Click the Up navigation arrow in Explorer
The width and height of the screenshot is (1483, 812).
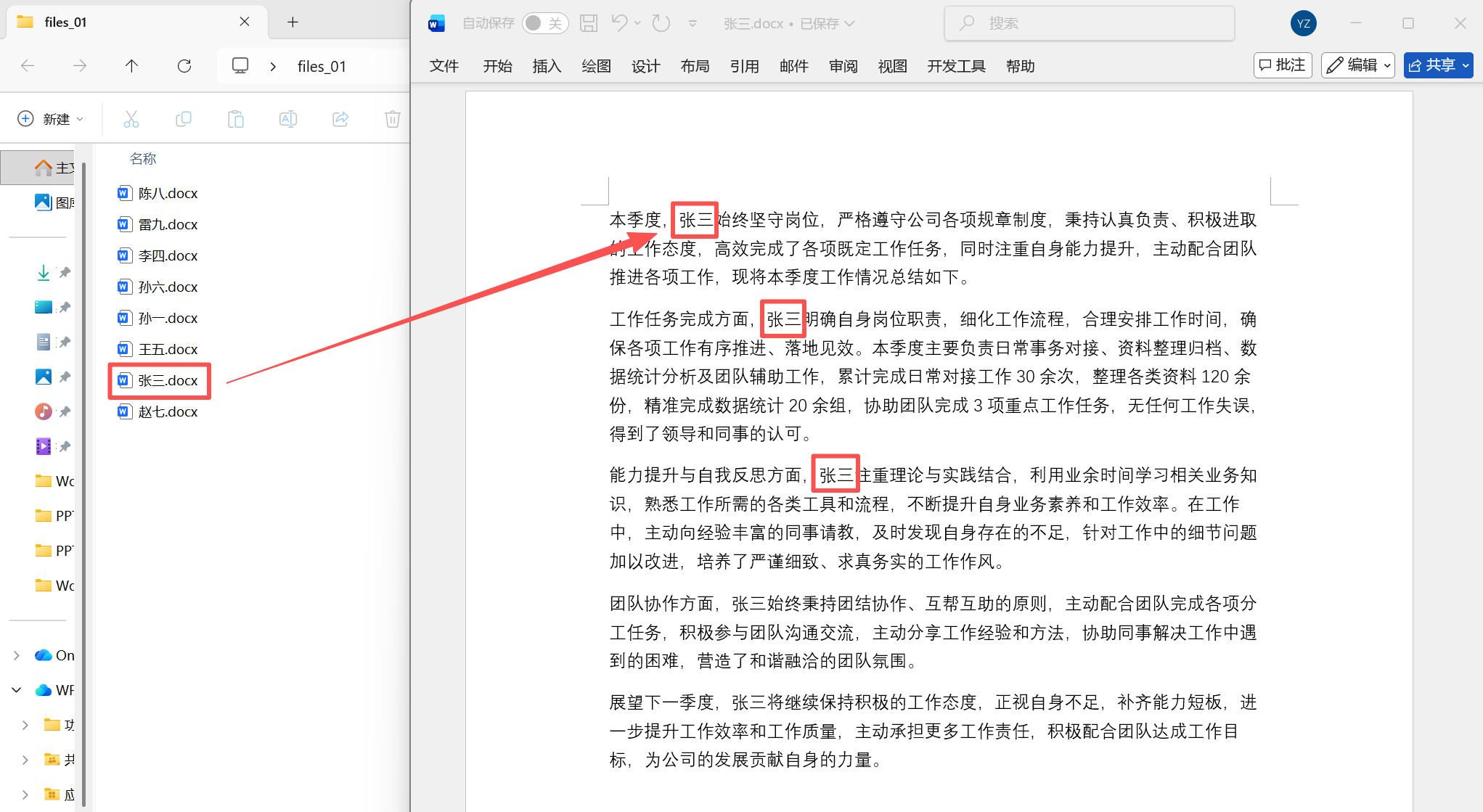click(x=131, y=65)
